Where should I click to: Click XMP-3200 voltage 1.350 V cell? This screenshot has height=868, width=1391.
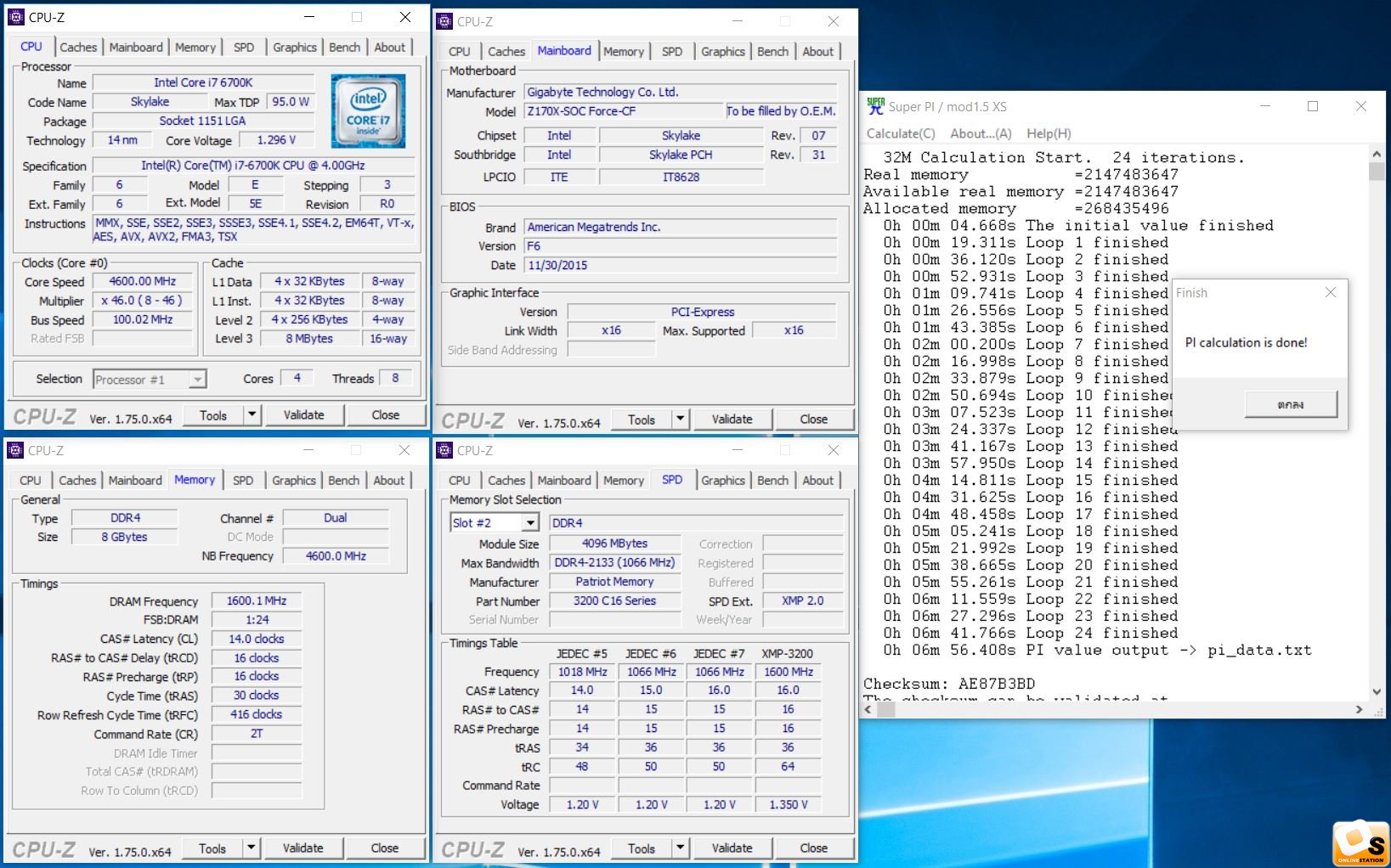click(x=788, y=804)
